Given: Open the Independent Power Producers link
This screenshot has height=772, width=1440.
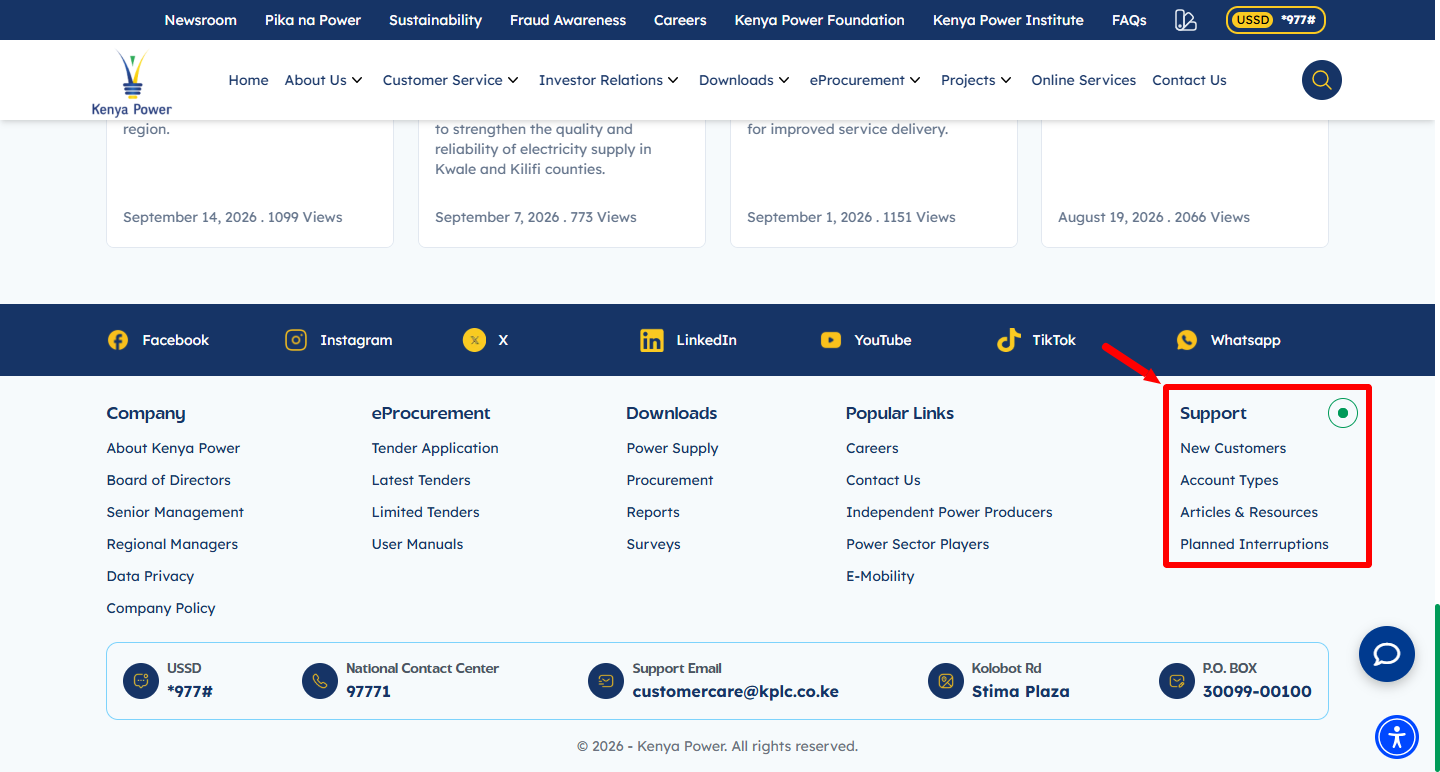Looking at the screenshot, I should coord(949,512).
